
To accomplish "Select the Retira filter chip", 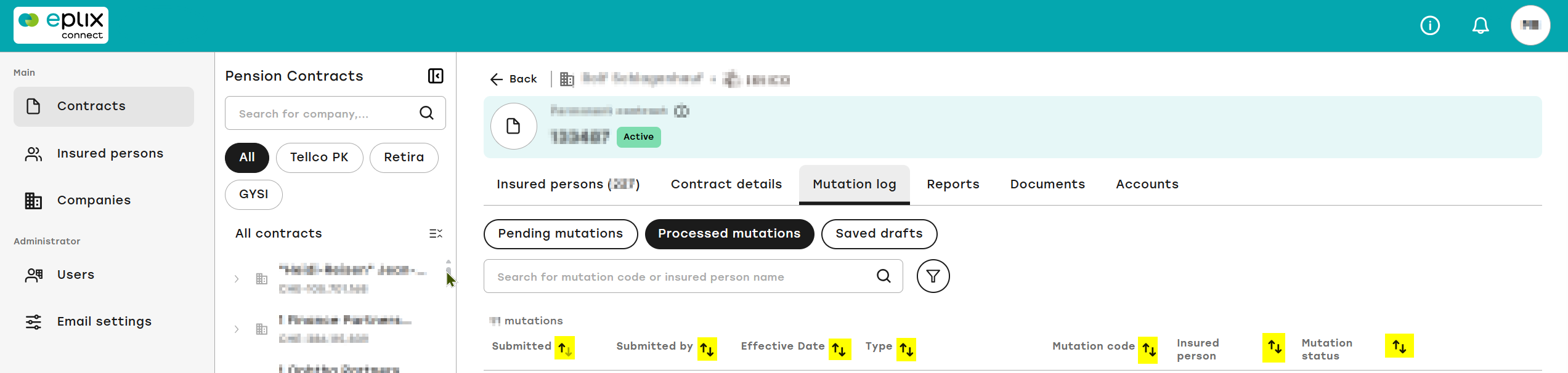I will [404, 158].
